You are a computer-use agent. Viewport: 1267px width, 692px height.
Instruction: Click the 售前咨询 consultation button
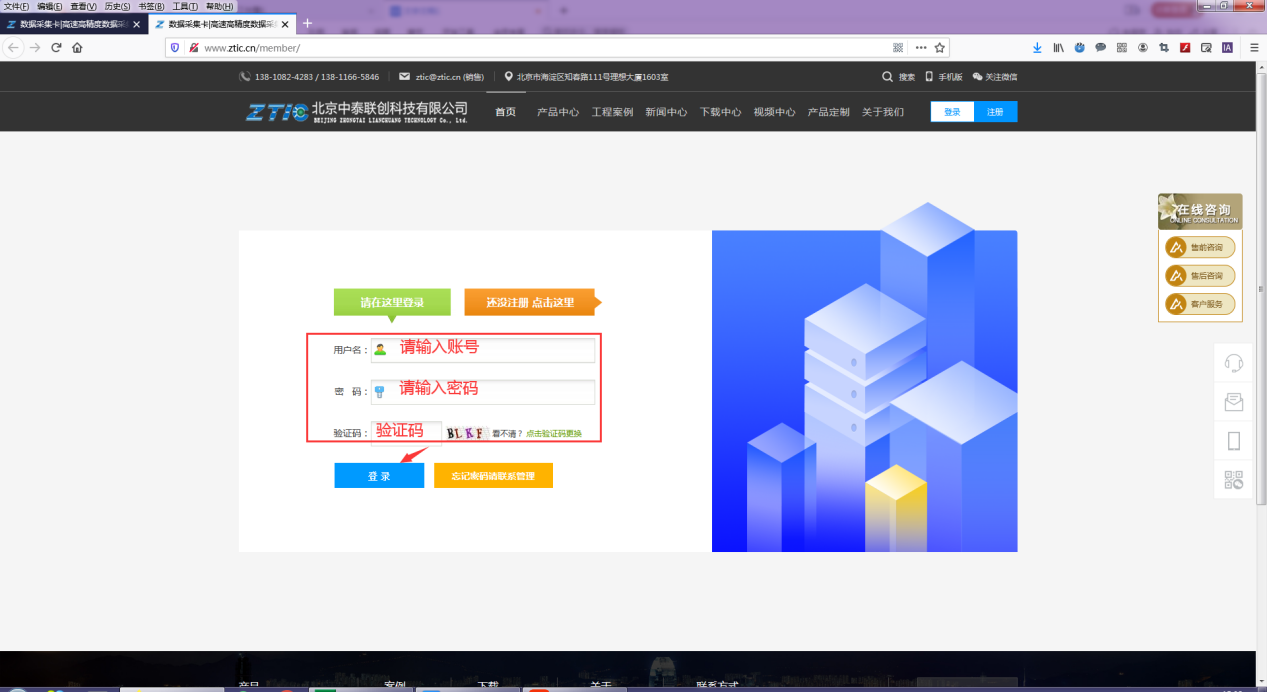click(x=1200, y=247)
